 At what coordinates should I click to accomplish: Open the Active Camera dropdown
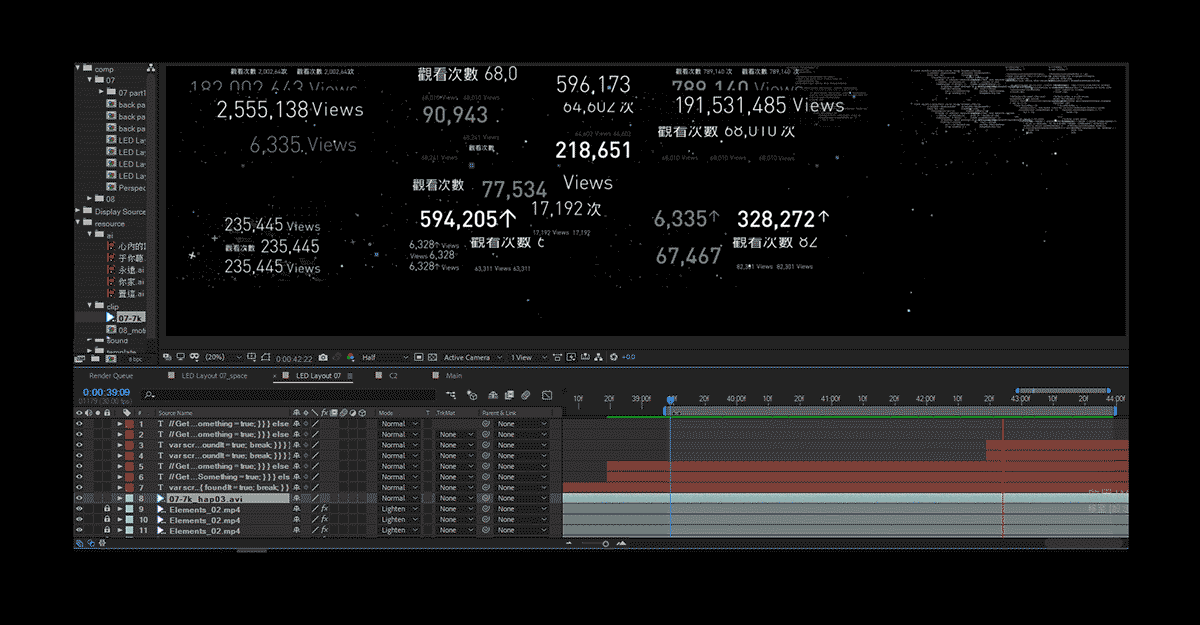point(474,357)
